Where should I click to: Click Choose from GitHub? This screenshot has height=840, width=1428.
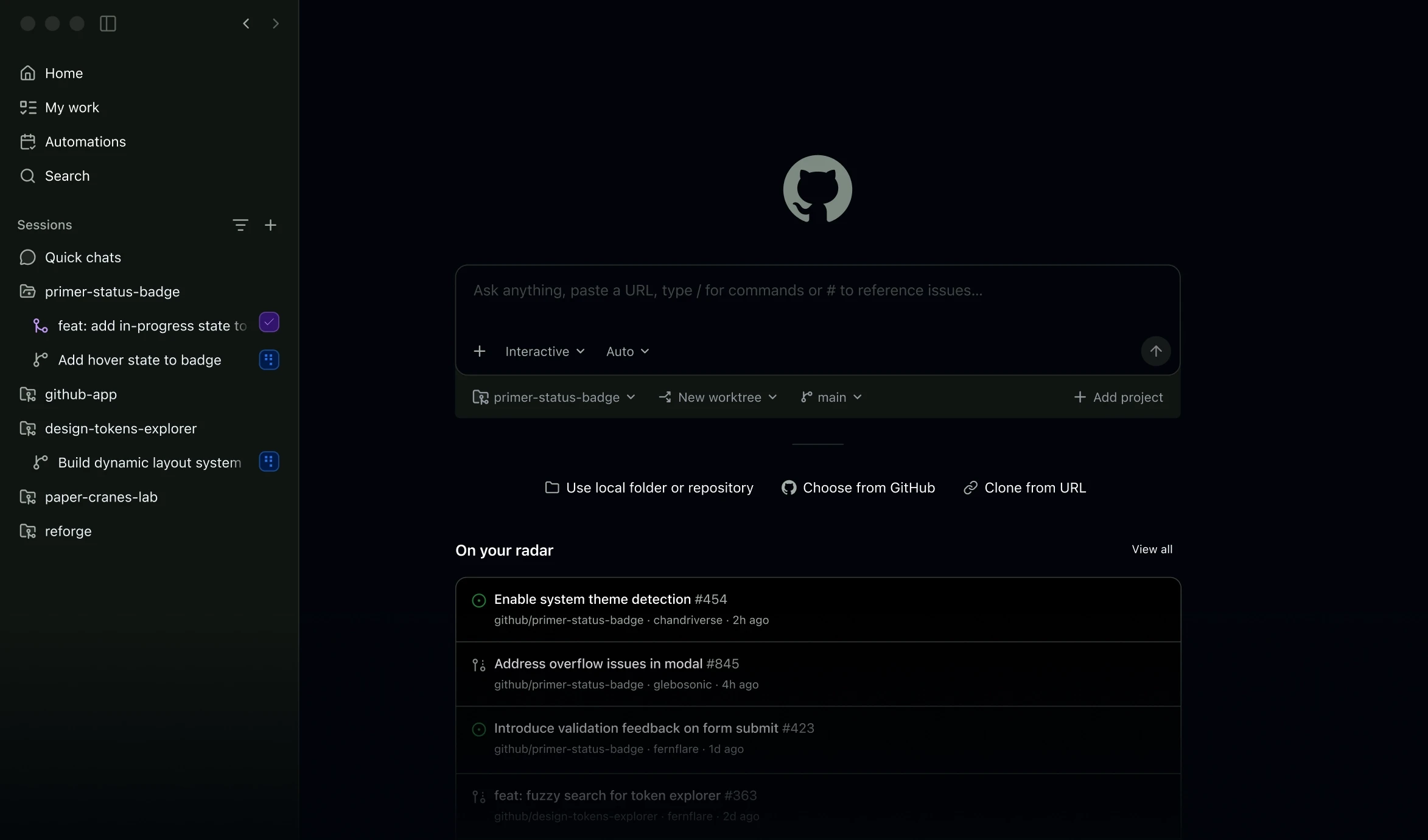pyautogui.click(x=858, y=488)
